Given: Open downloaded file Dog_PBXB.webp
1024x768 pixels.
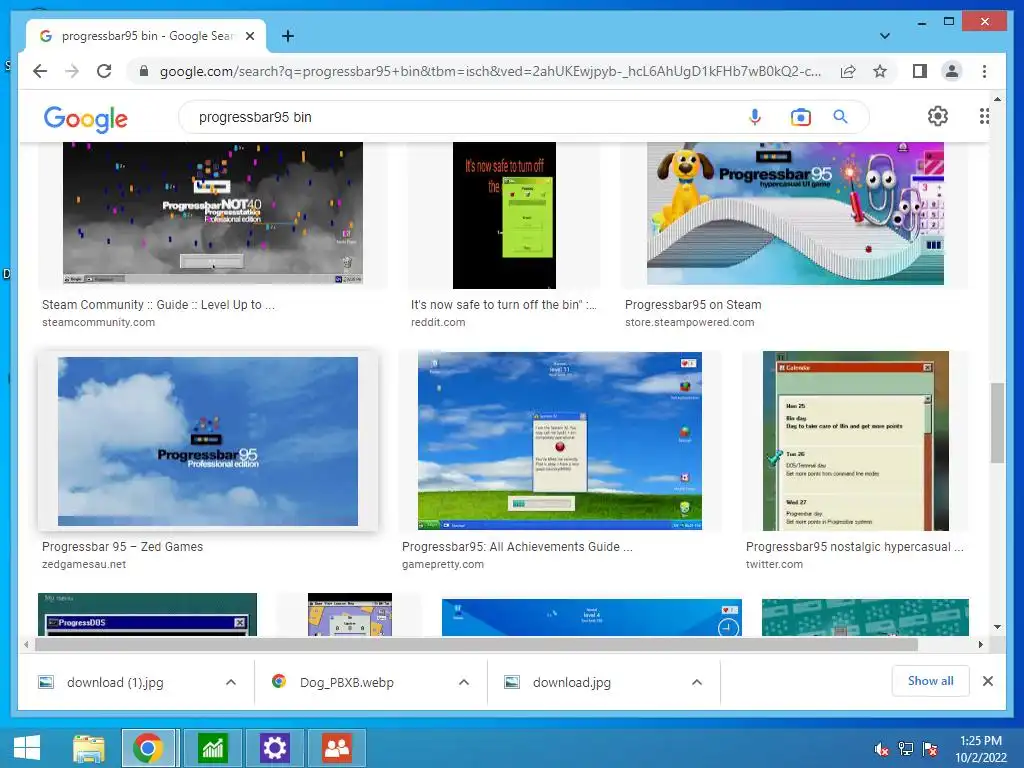Looking at the screenshot, I should [347, 682].
